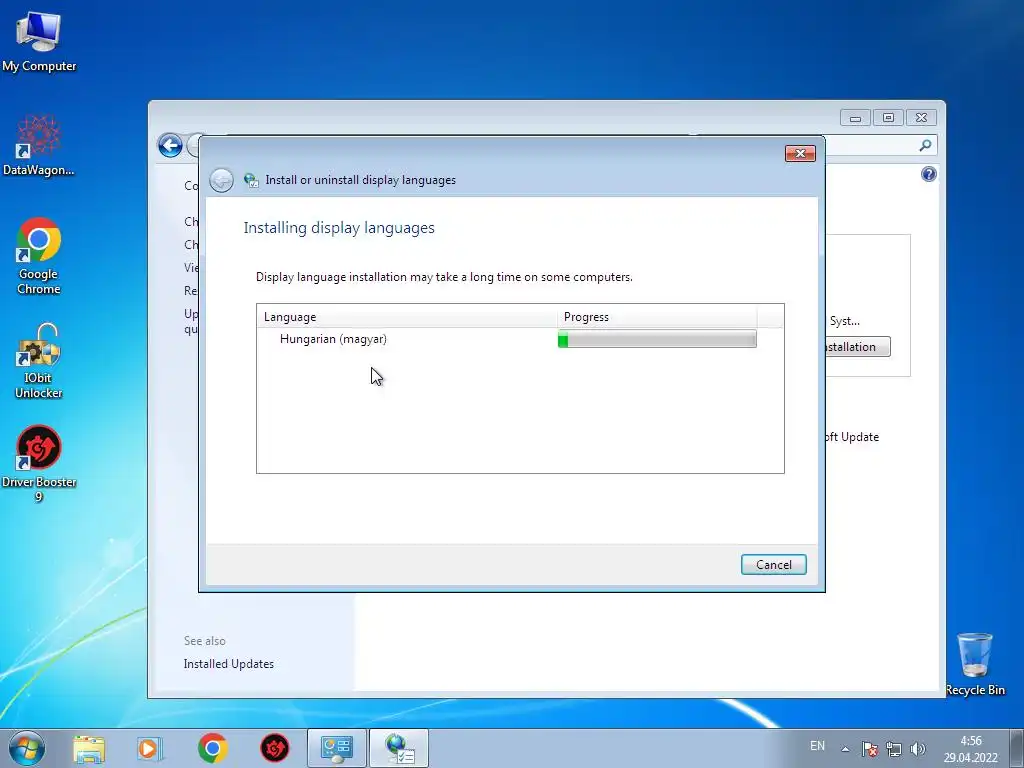Screen dimensions: 1024x768
Task: Open the Recycle Bin
Action: click(x=975, y=664)
